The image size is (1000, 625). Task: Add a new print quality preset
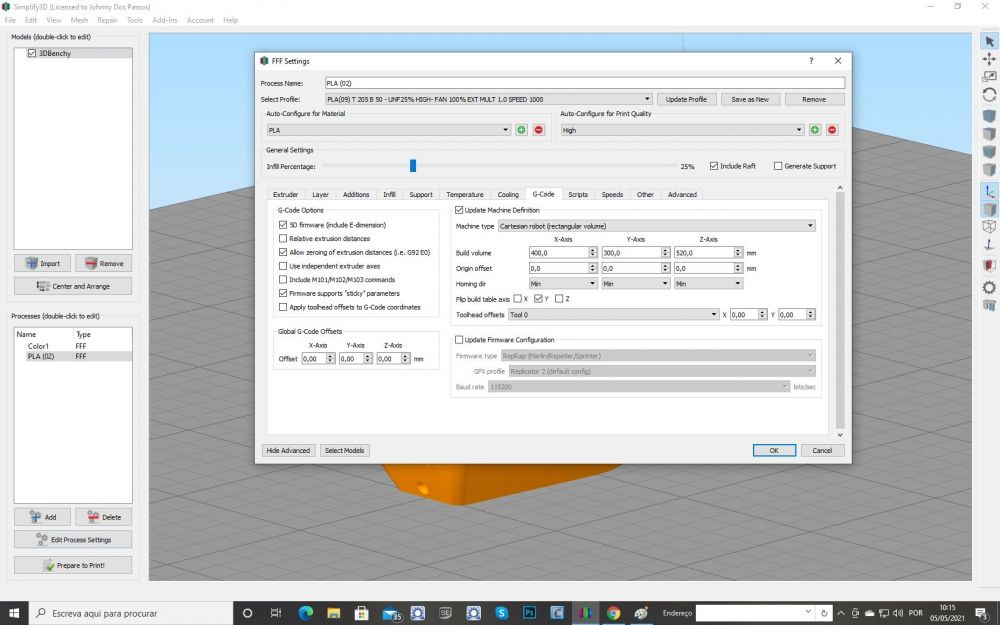tap(815, 130)
